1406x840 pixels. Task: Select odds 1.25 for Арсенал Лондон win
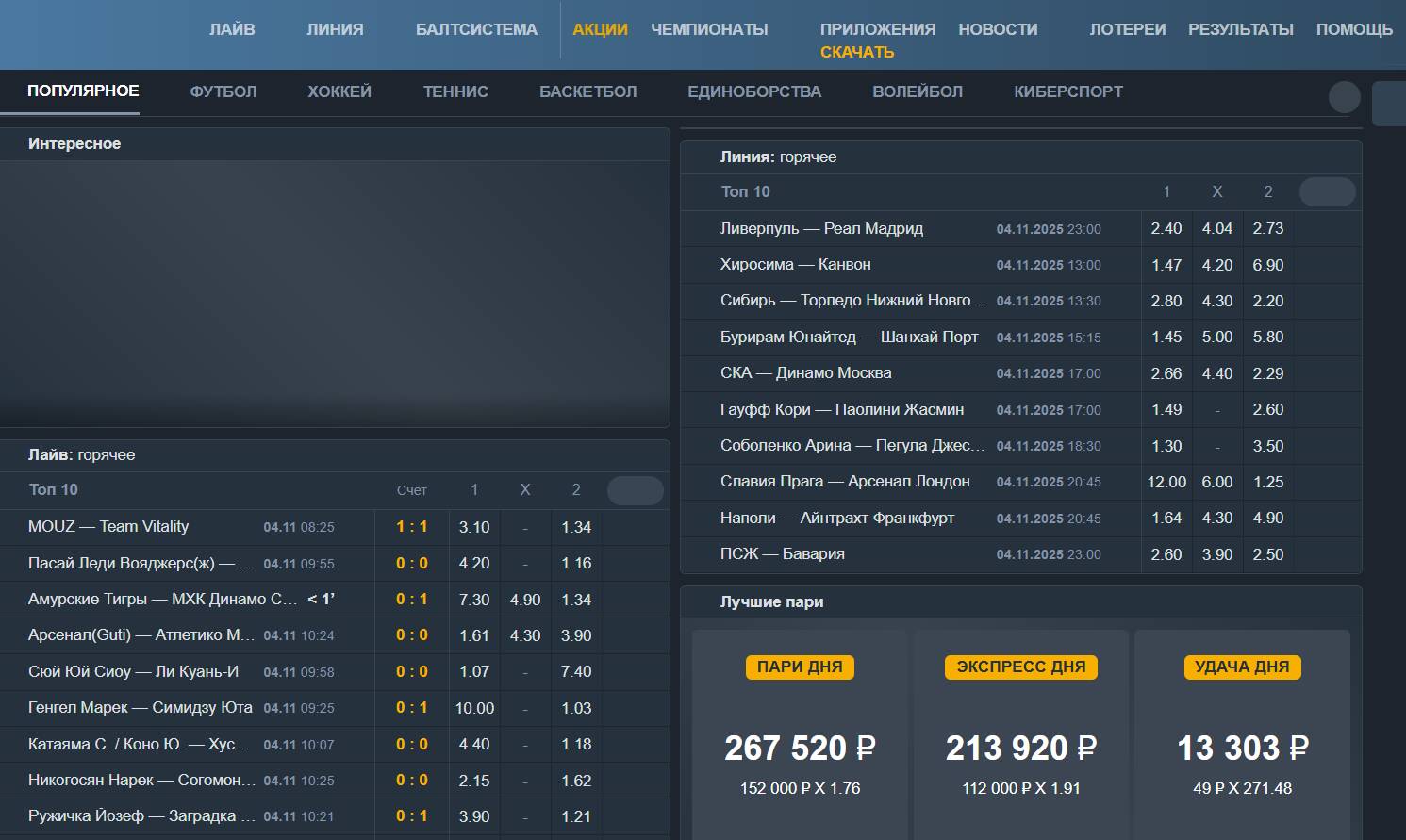(1267, 482)
